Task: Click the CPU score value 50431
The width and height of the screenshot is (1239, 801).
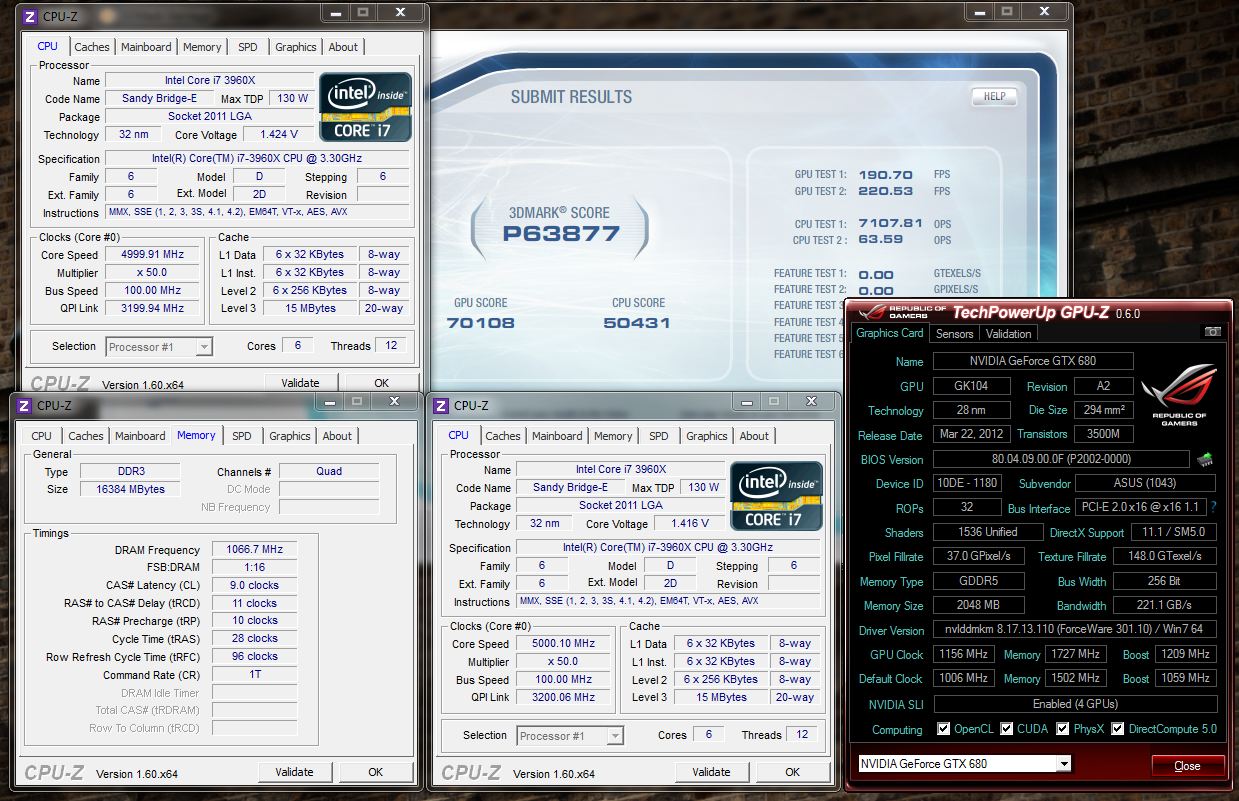Action: coord(637,323)
